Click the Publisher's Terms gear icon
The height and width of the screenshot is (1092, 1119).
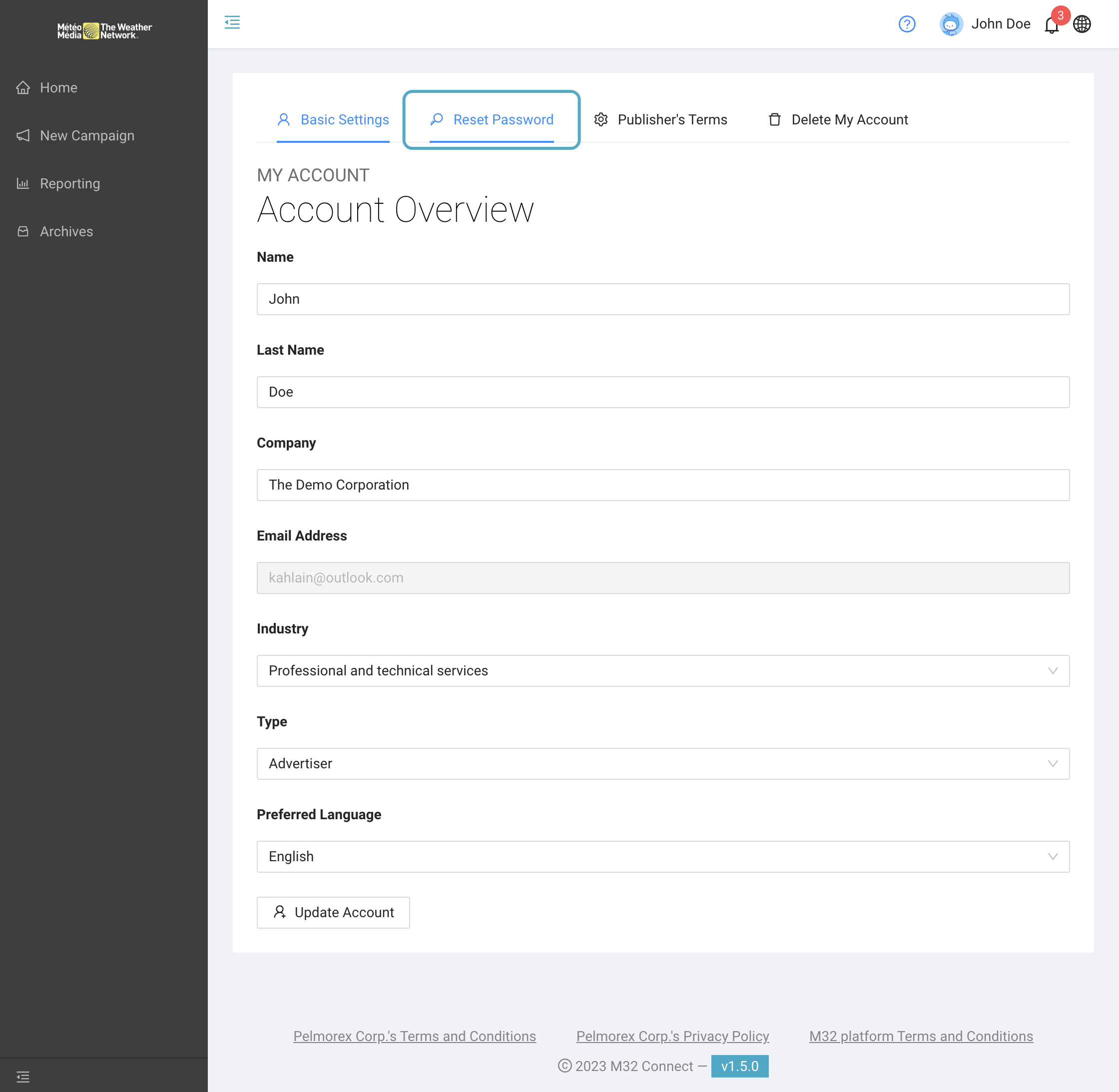600,119
